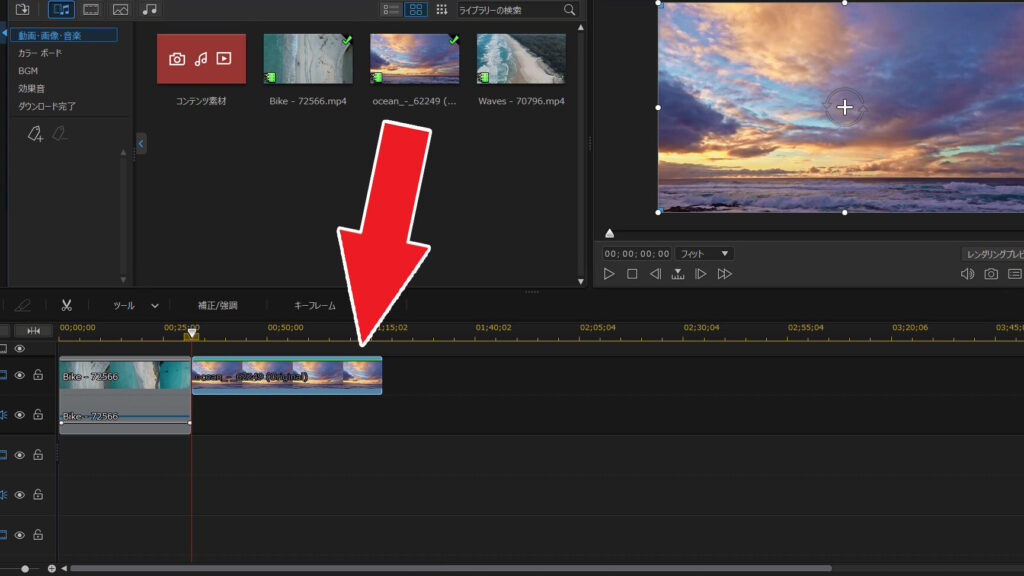Viewport: 1024px width, 576px height.
Task: Show only image files in library
Action: pyautogui.click(x=120, y=9)
